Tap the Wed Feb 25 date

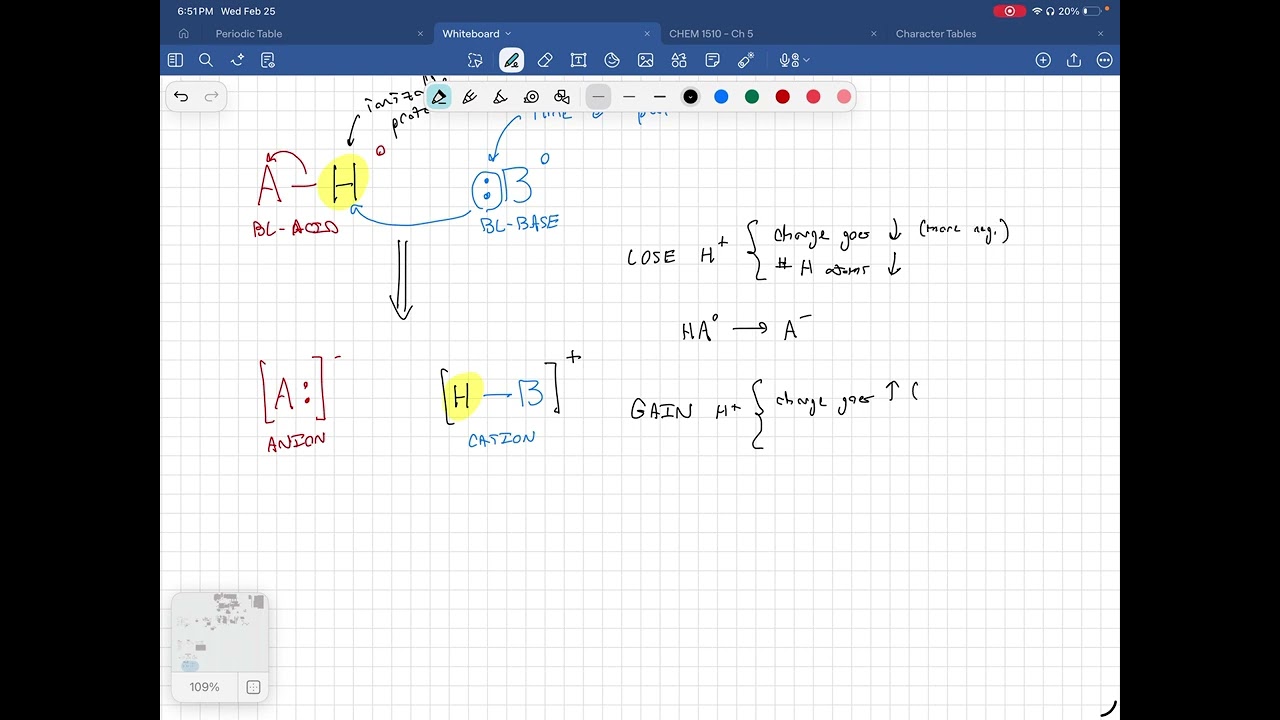248,11
